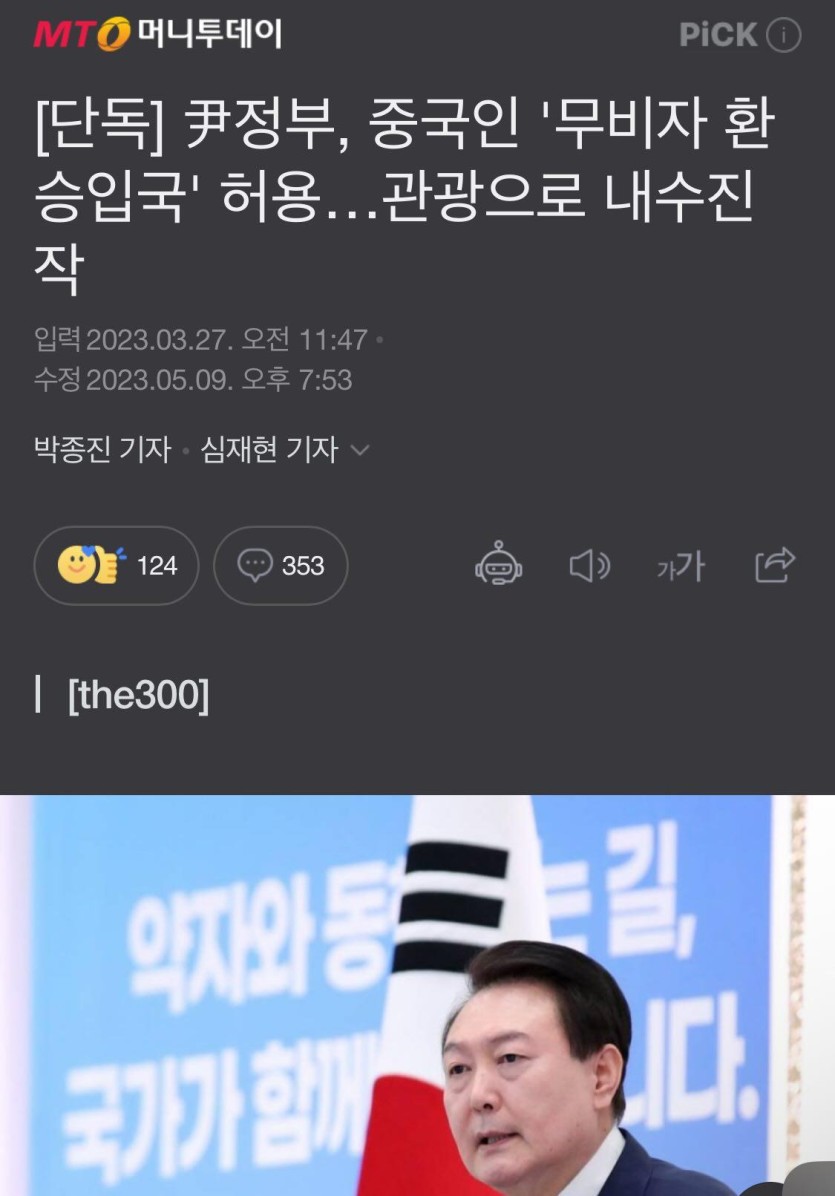Tap the PiCK info icon

783,35
